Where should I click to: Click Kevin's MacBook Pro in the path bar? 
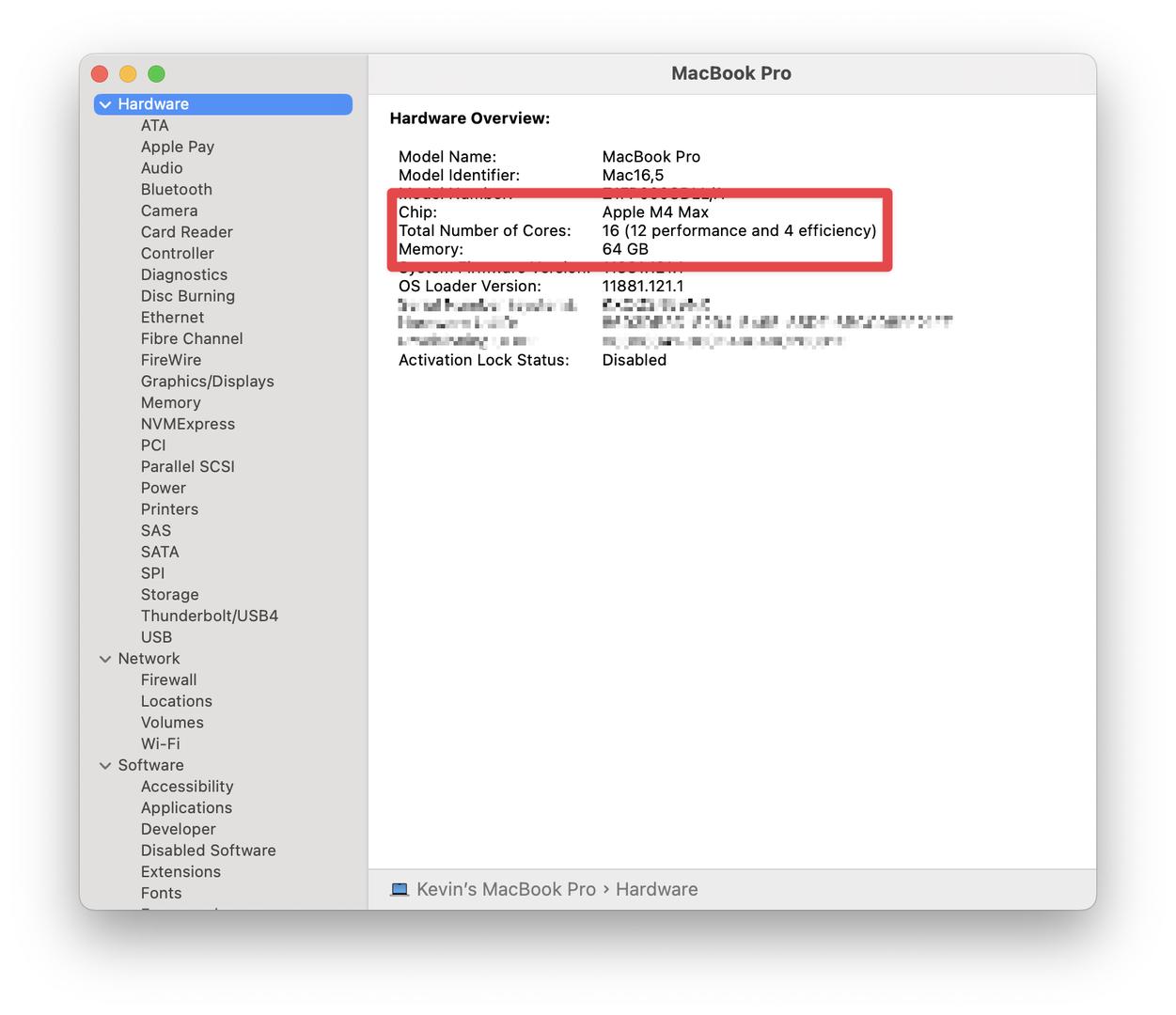pyautogui.click(x=506, y=889)
